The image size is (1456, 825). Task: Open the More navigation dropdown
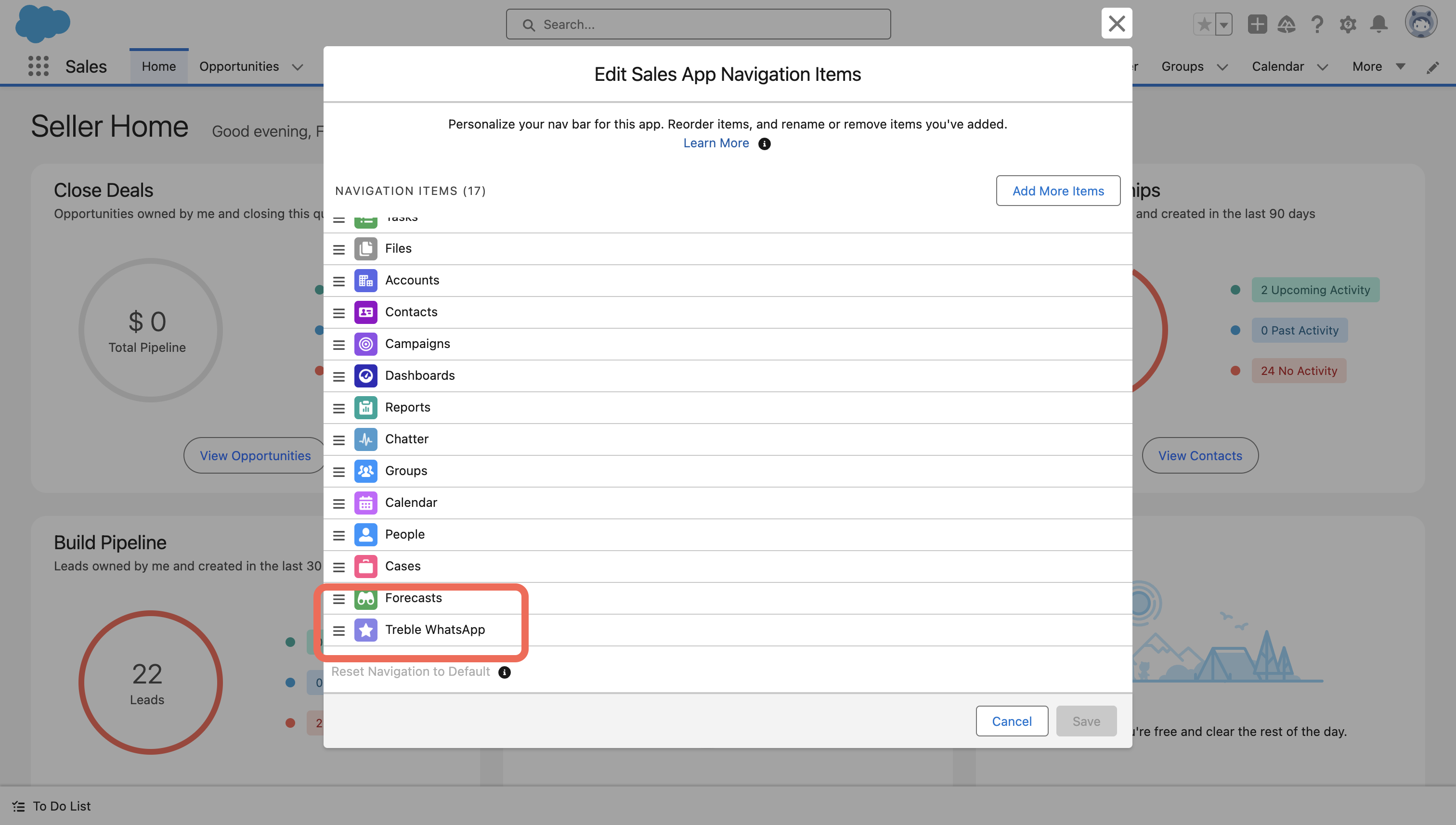click(x=1378, y=66)
